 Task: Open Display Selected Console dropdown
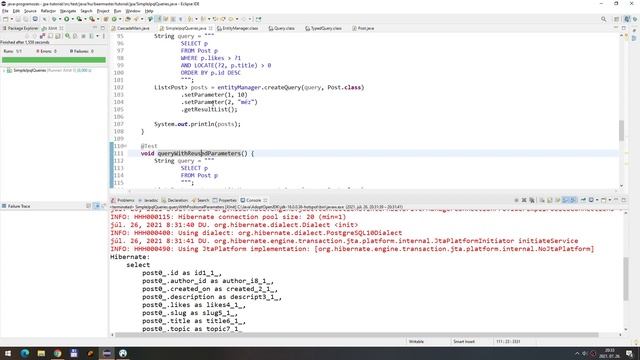pyautogui.click(x=597, y=200)
